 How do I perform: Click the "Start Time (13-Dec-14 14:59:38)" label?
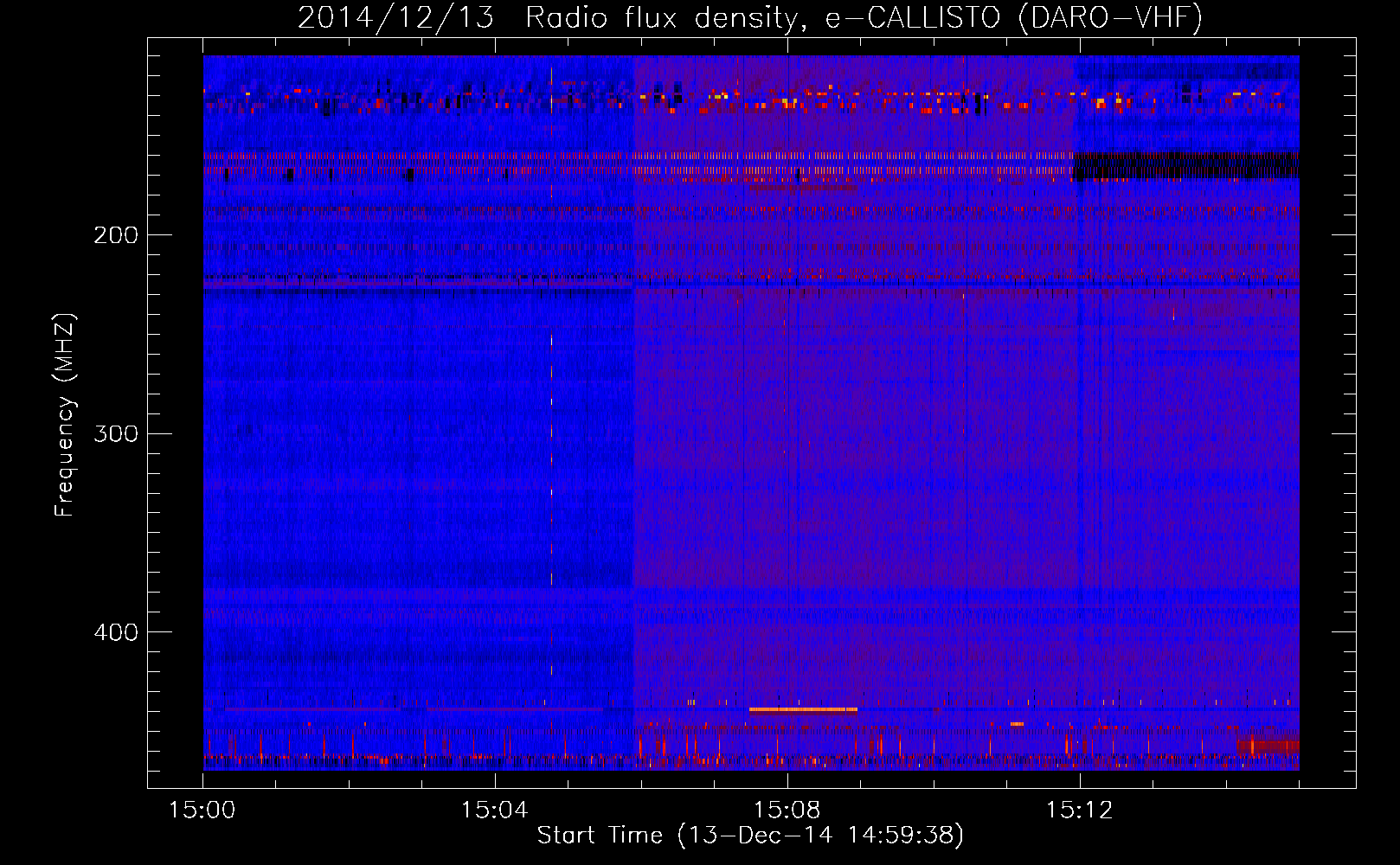pos(750,836)
